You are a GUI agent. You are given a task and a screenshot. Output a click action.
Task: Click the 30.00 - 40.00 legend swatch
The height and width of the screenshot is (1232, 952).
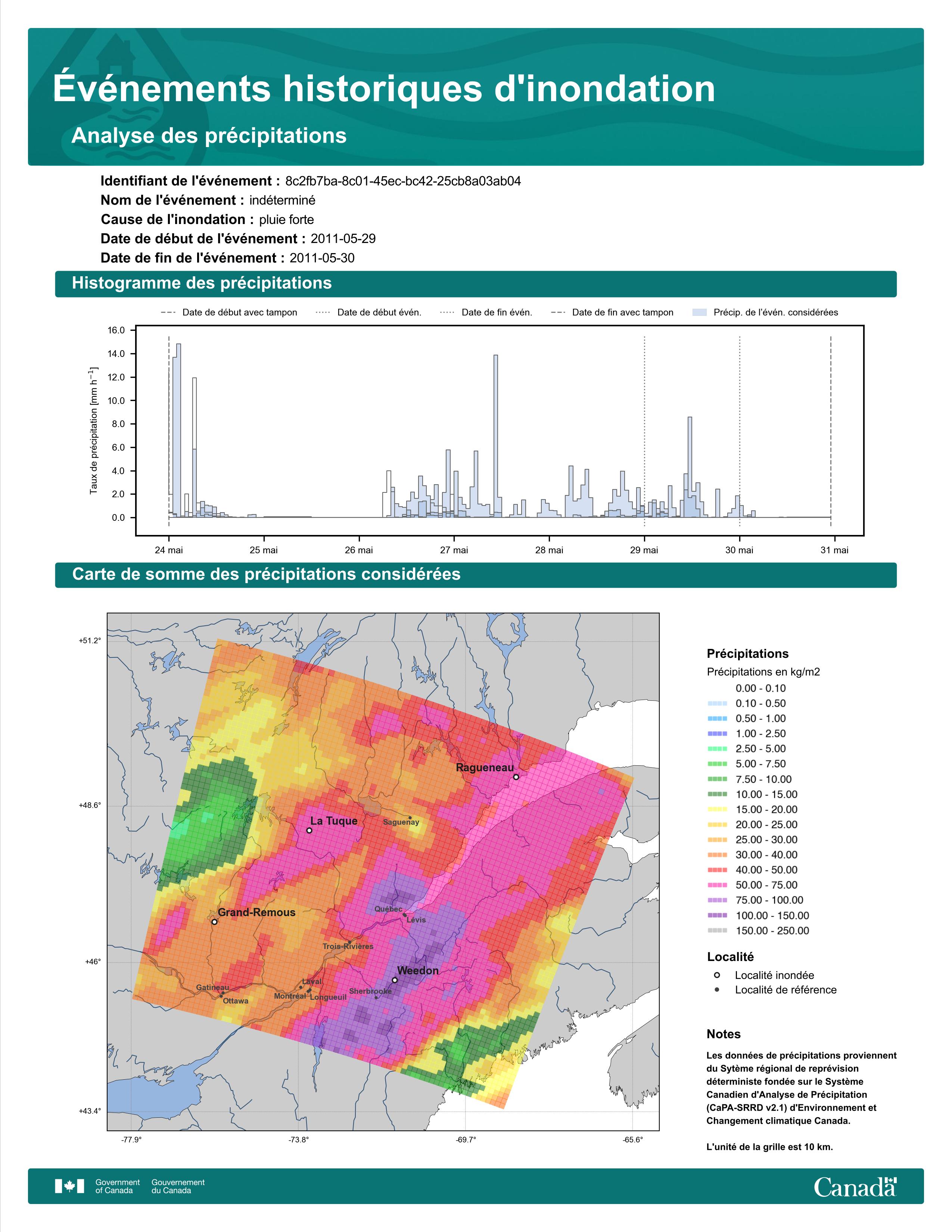click(x=717, y=855)
